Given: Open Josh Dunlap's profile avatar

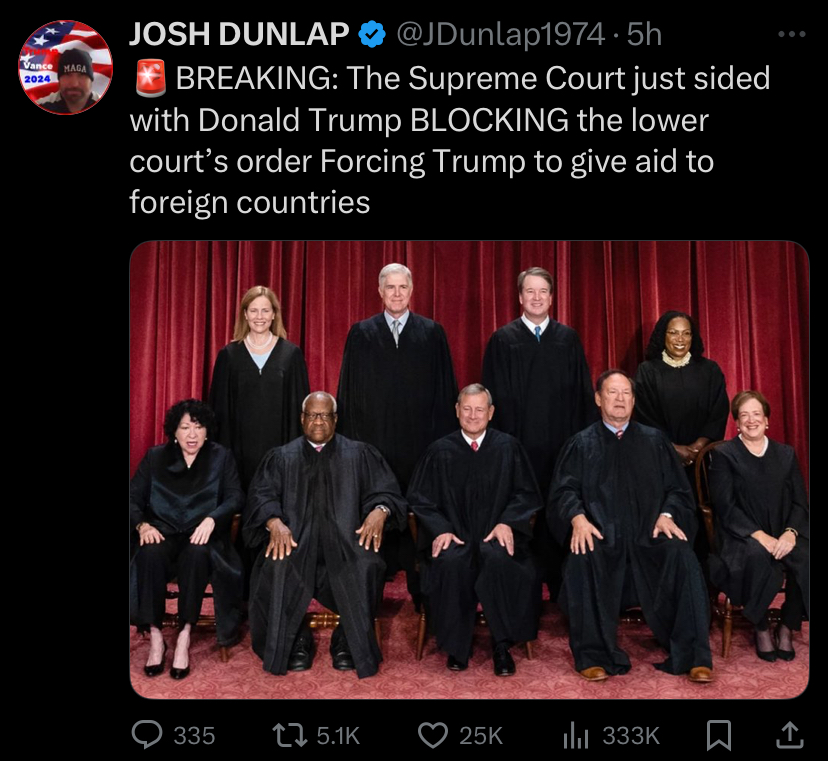Looking at the screenshot, I should pyautogui.click(x=65, y=67).
